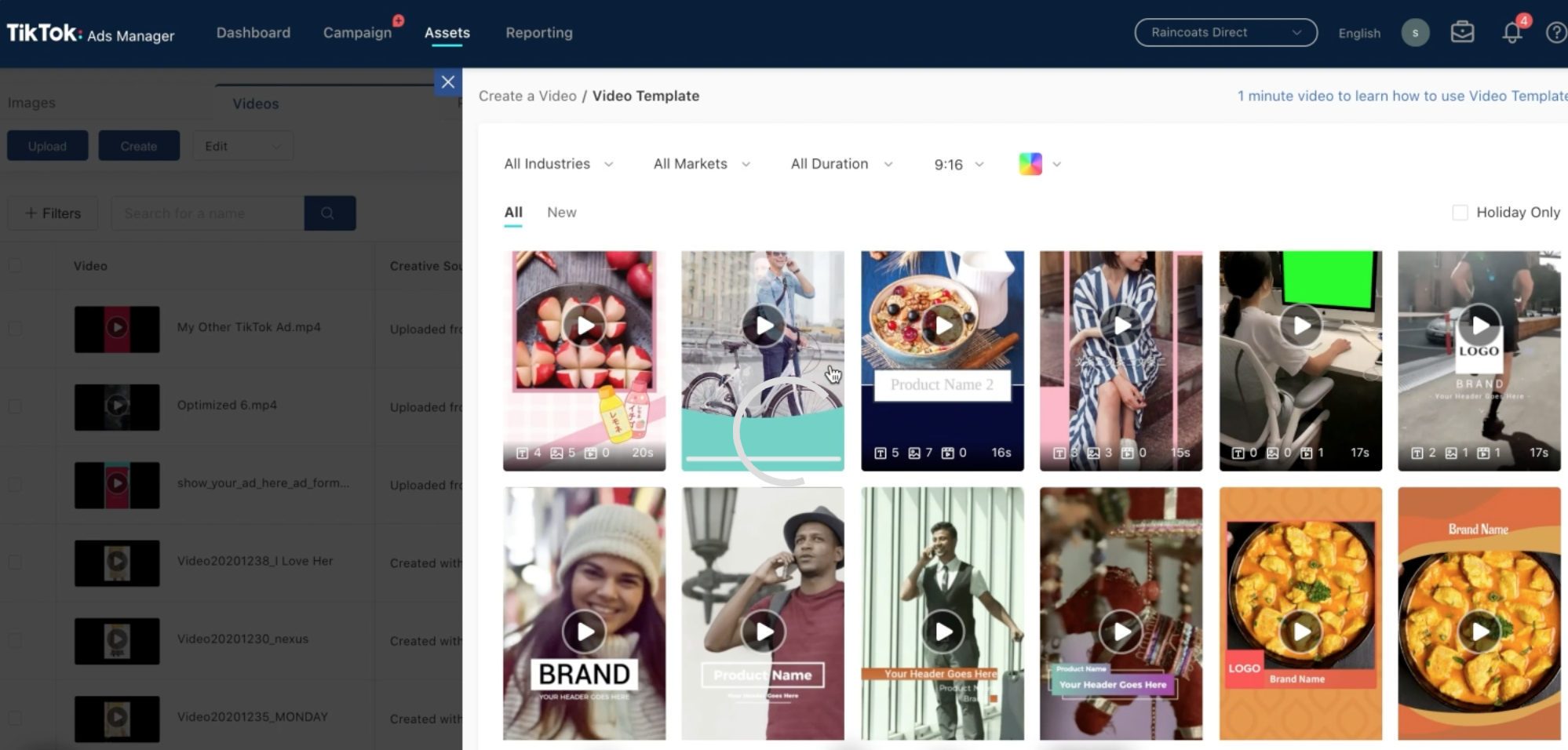Viewport: 1568px width, 750px height.
Task: Enable the Holiday Only checkbox
Action: (x=1460, y=213)
